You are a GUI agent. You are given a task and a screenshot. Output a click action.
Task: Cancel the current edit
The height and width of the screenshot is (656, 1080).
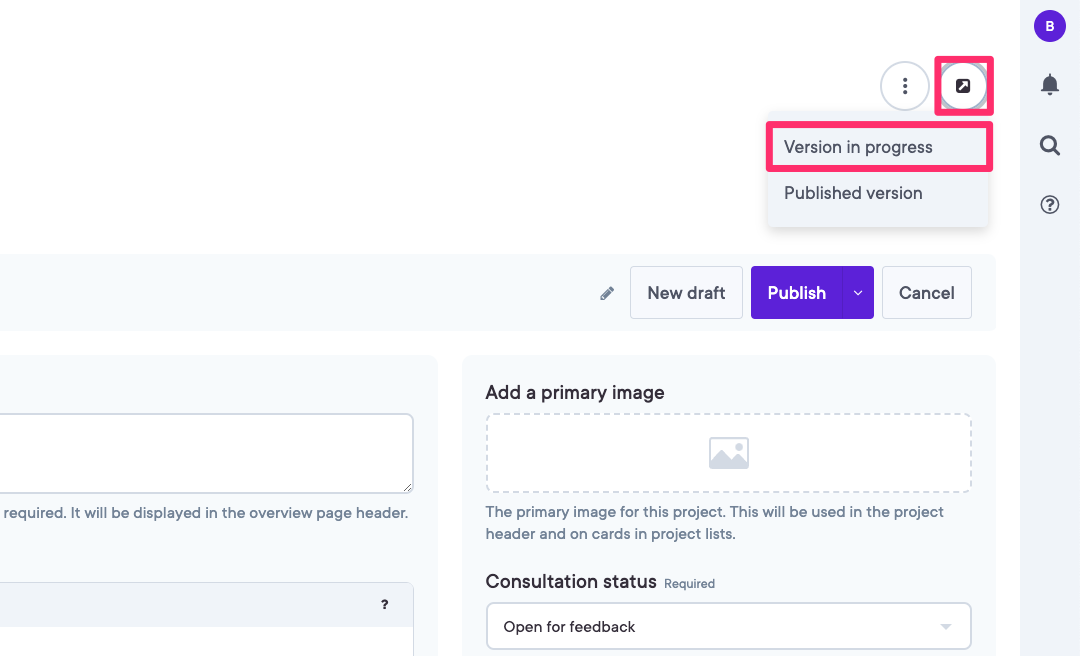click(926, 293)
